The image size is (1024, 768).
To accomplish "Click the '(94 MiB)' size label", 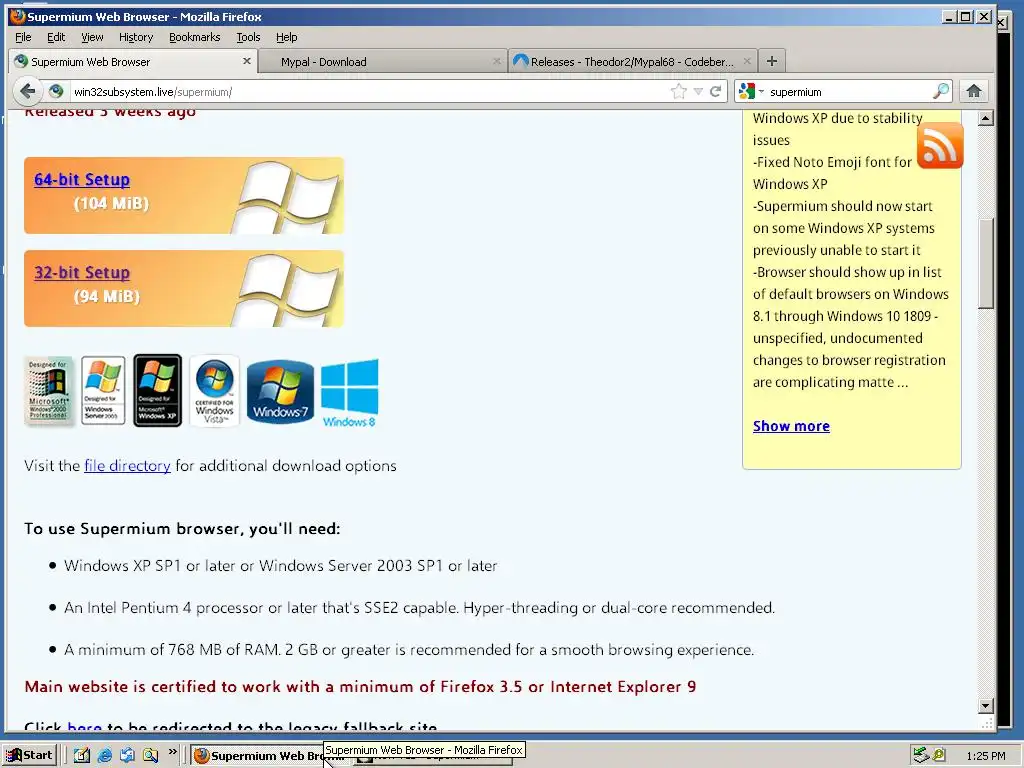I will tap(106, 296).
